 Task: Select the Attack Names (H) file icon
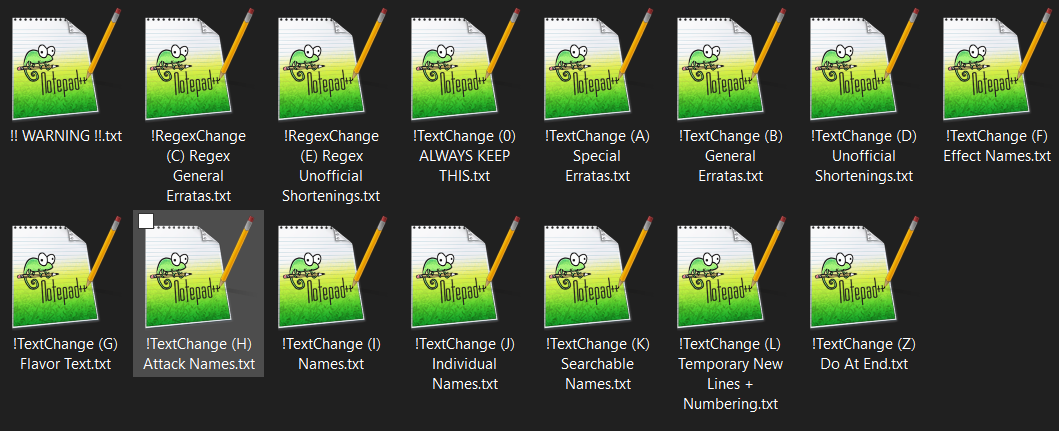tap(199, 272)
